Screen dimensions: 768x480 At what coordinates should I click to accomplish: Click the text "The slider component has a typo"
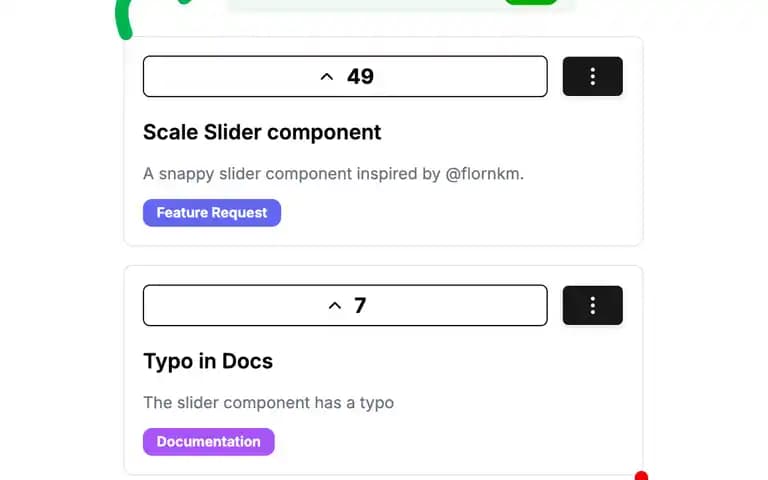click(268, 403)
